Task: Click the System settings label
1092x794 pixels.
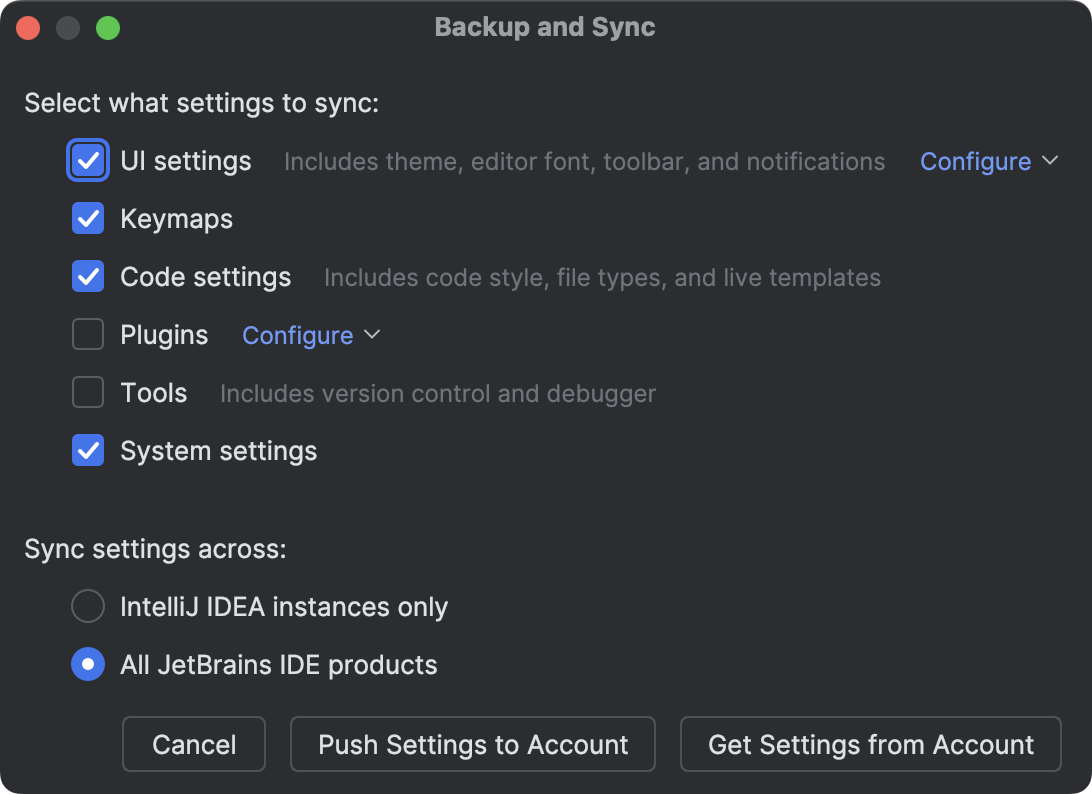Action: click(x=218, y=450)
